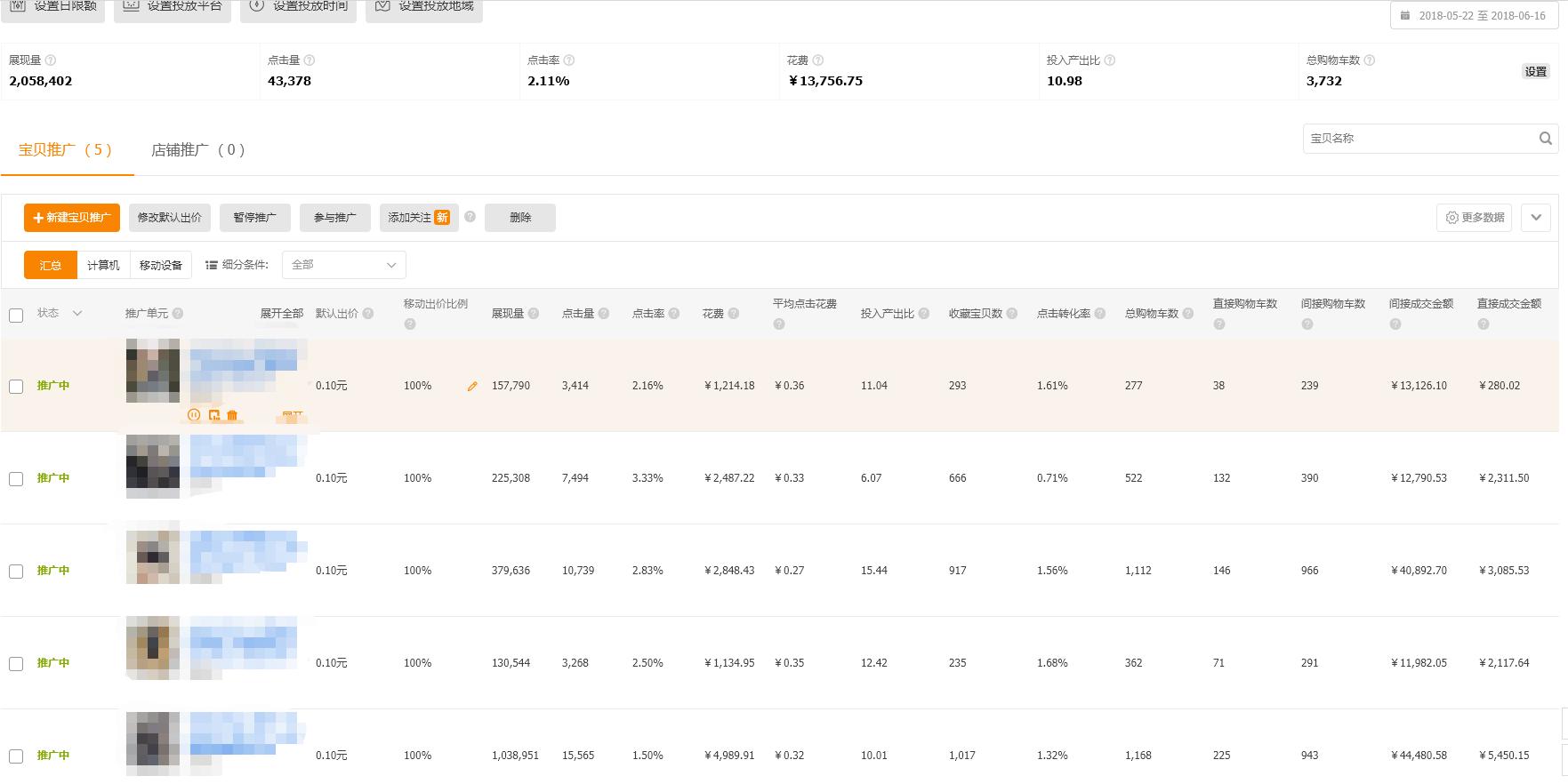This screenshot has height=784, width=1568.
Task: Switch to the 店铺推广 tab
Action: 198,150
